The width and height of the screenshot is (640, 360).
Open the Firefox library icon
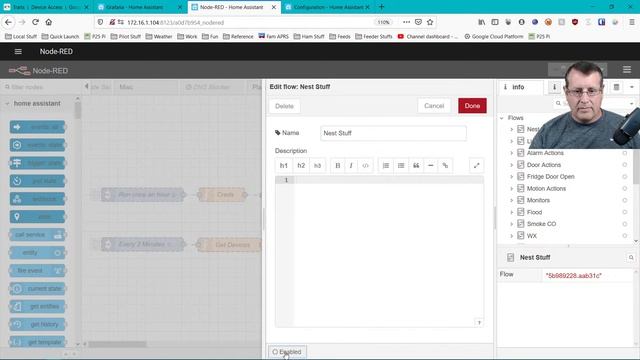[482, 22]
